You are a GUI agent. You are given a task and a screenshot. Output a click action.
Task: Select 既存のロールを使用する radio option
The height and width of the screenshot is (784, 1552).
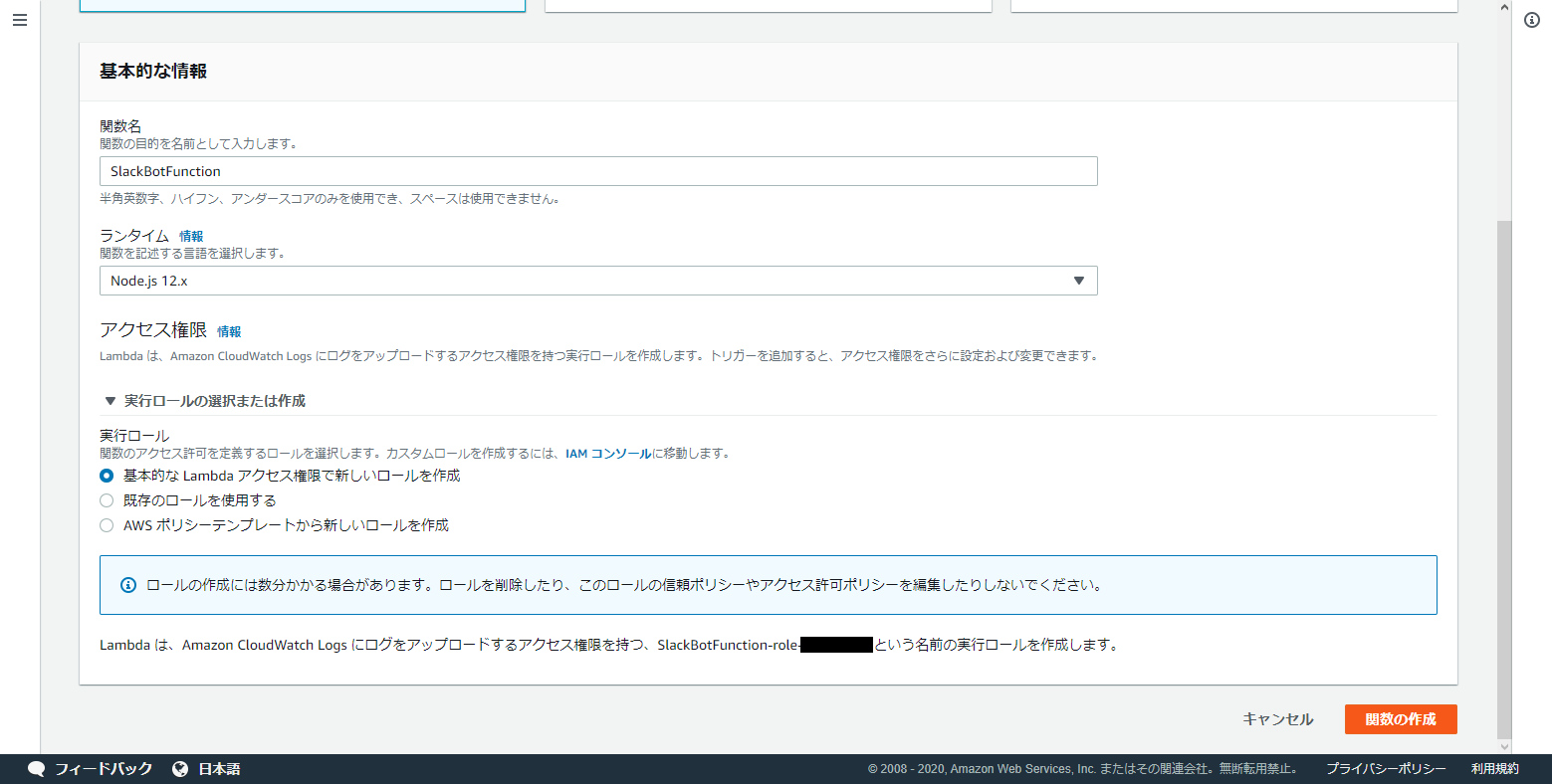[107, 500]
